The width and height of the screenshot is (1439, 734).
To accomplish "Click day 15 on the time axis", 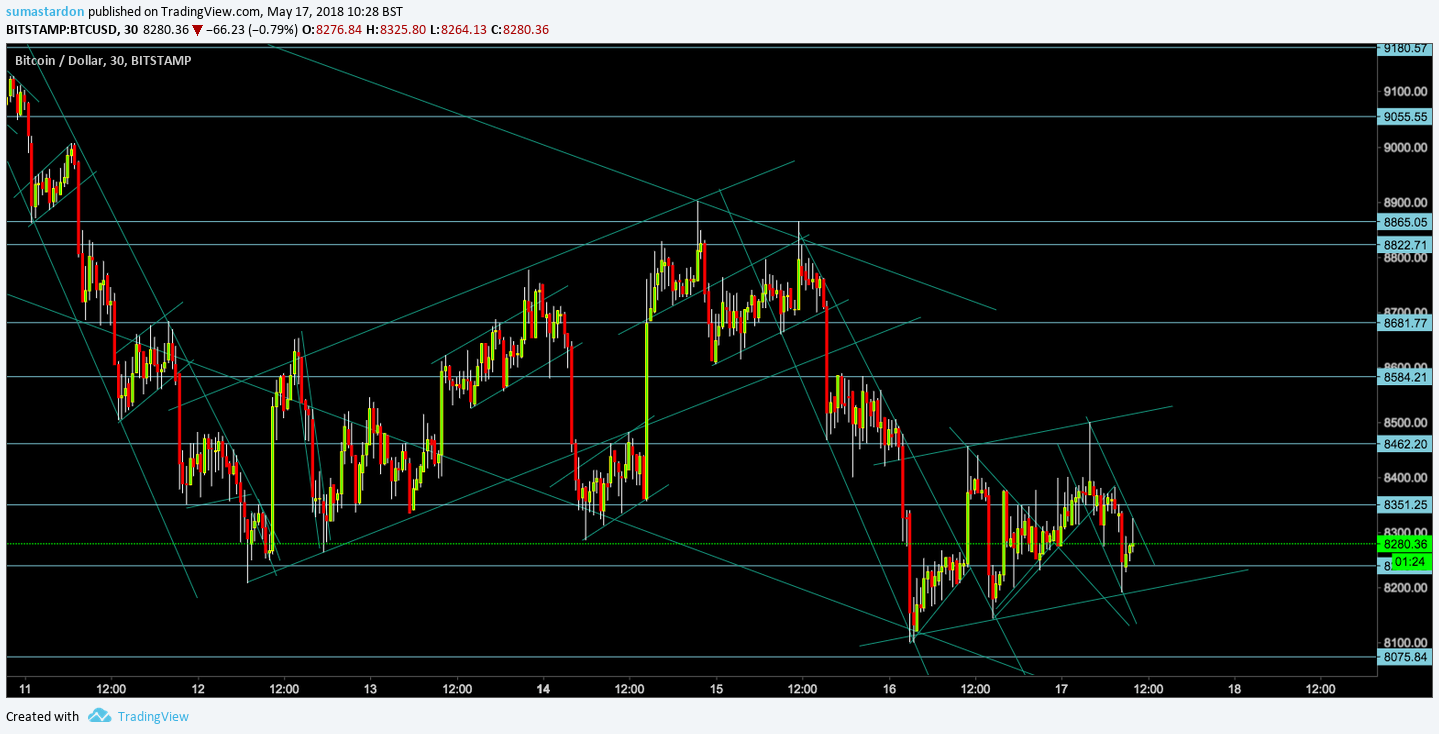I will tap(716, 688).
